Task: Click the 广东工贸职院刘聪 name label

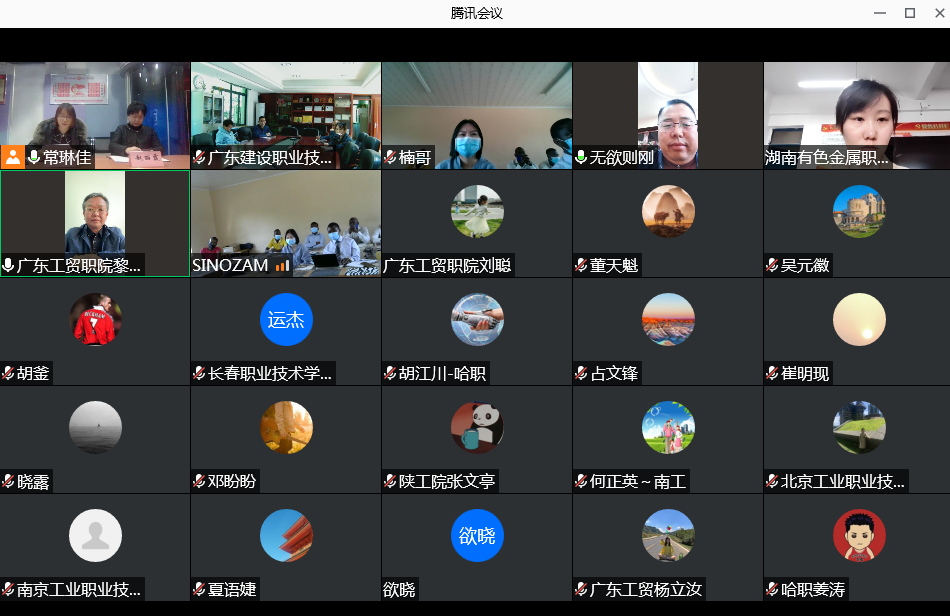Action: point(447,266)
